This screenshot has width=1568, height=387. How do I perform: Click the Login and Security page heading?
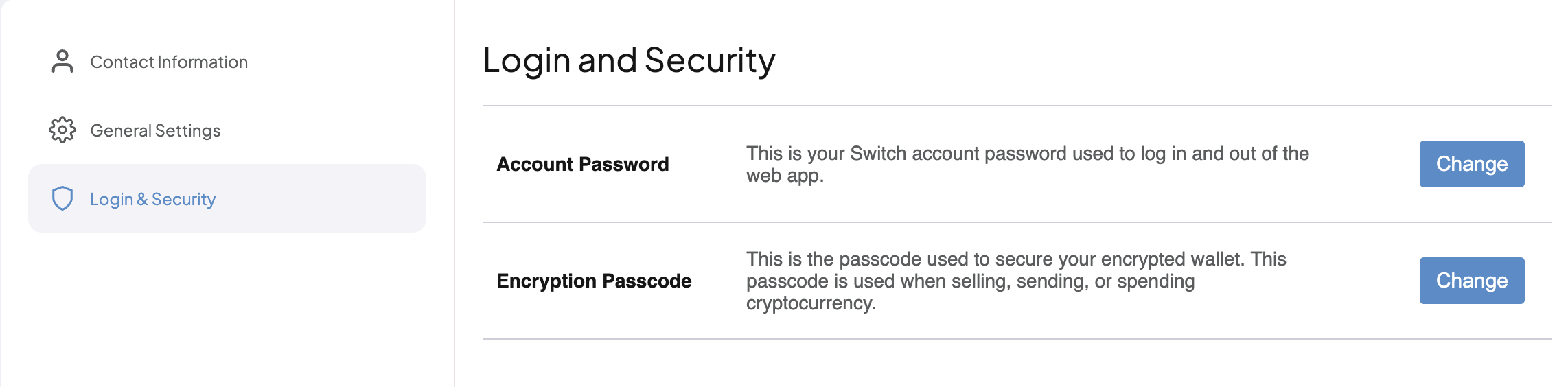[x=629, y=60]
